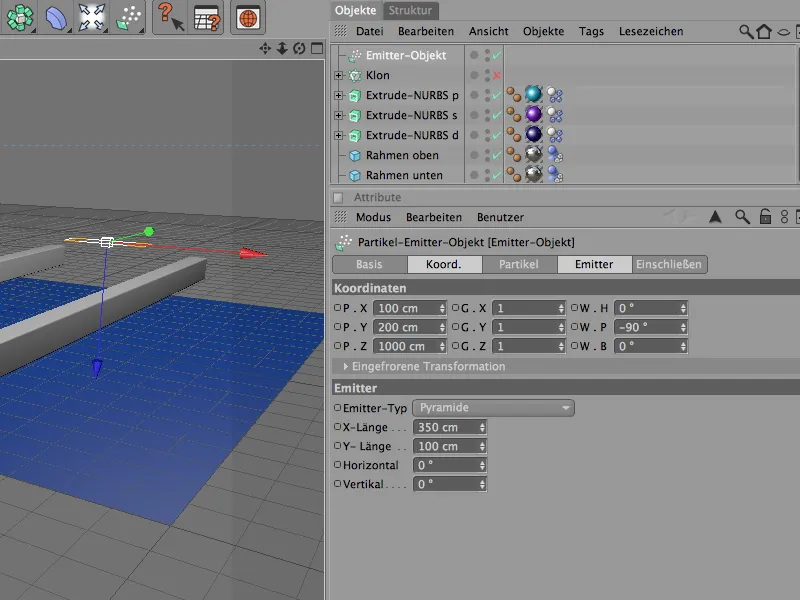The image size is (800, 600).
Task: Select material tag on Extrude-NURBS p
Action: tap(533, 95)
